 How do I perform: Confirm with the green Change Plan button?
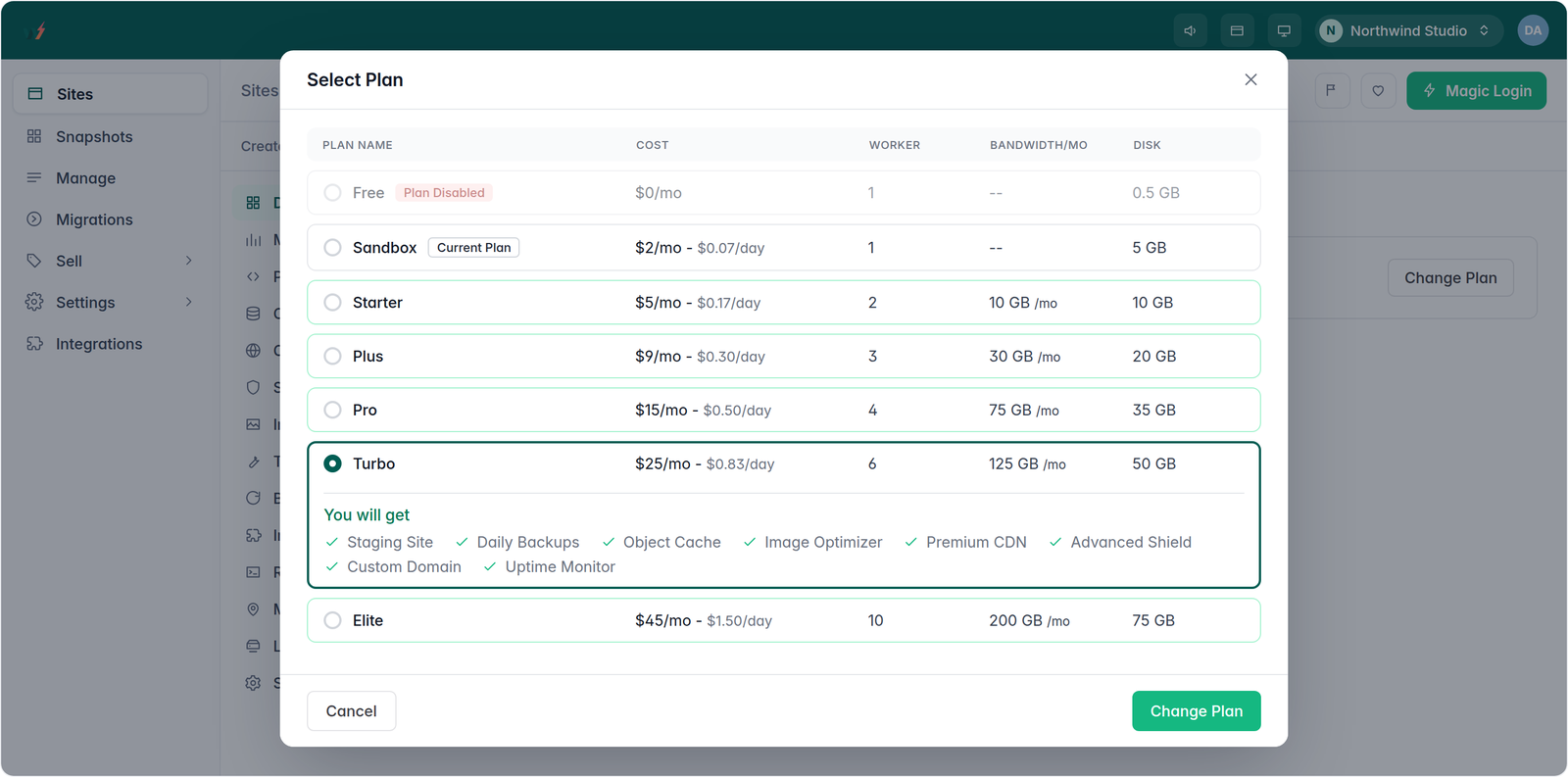1197,711
